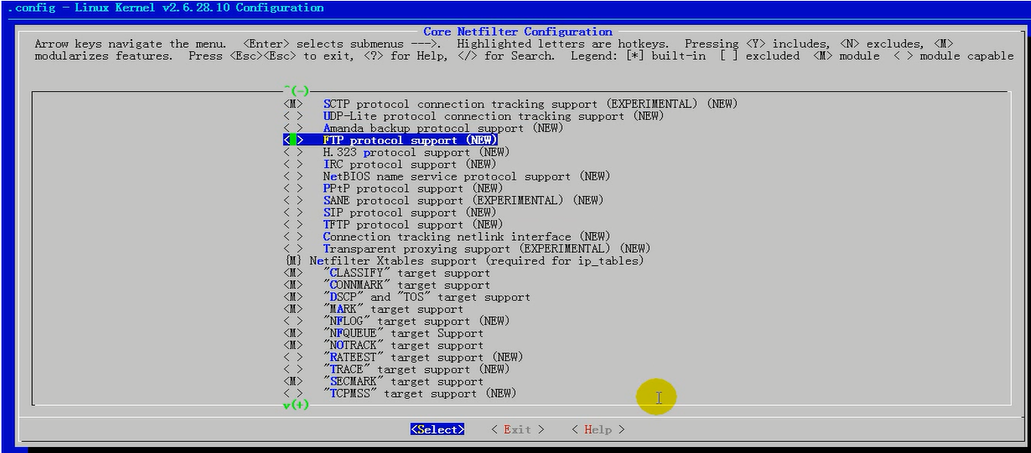Toggle TFTP protocol support state box
Viewport: 1031px width, 453px height.
(x=293, y=225)
